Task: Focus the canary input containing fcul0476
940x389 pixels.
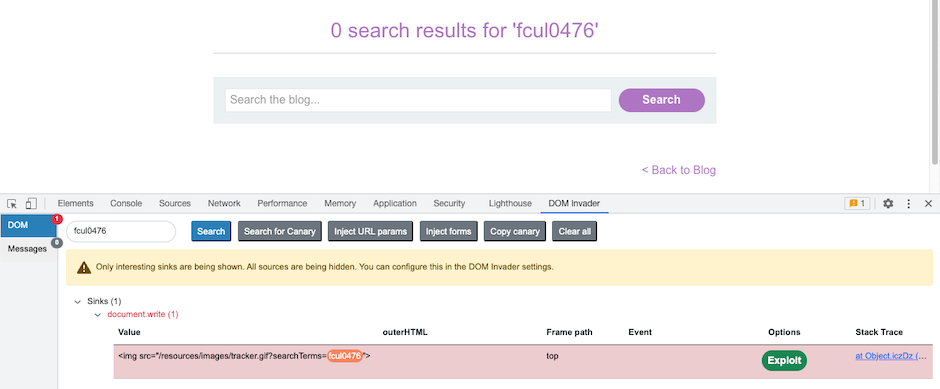Action: [120, 231]
